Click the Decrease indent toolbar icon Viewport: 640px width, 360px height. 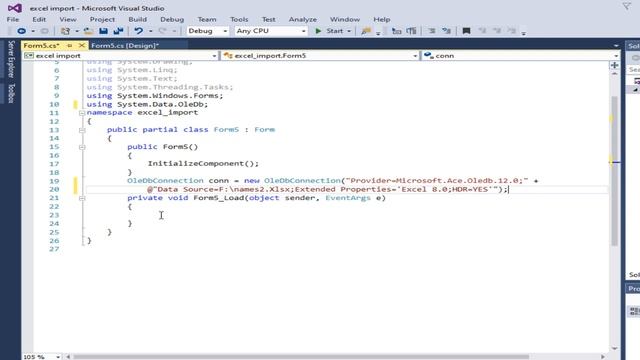point(396,31)
